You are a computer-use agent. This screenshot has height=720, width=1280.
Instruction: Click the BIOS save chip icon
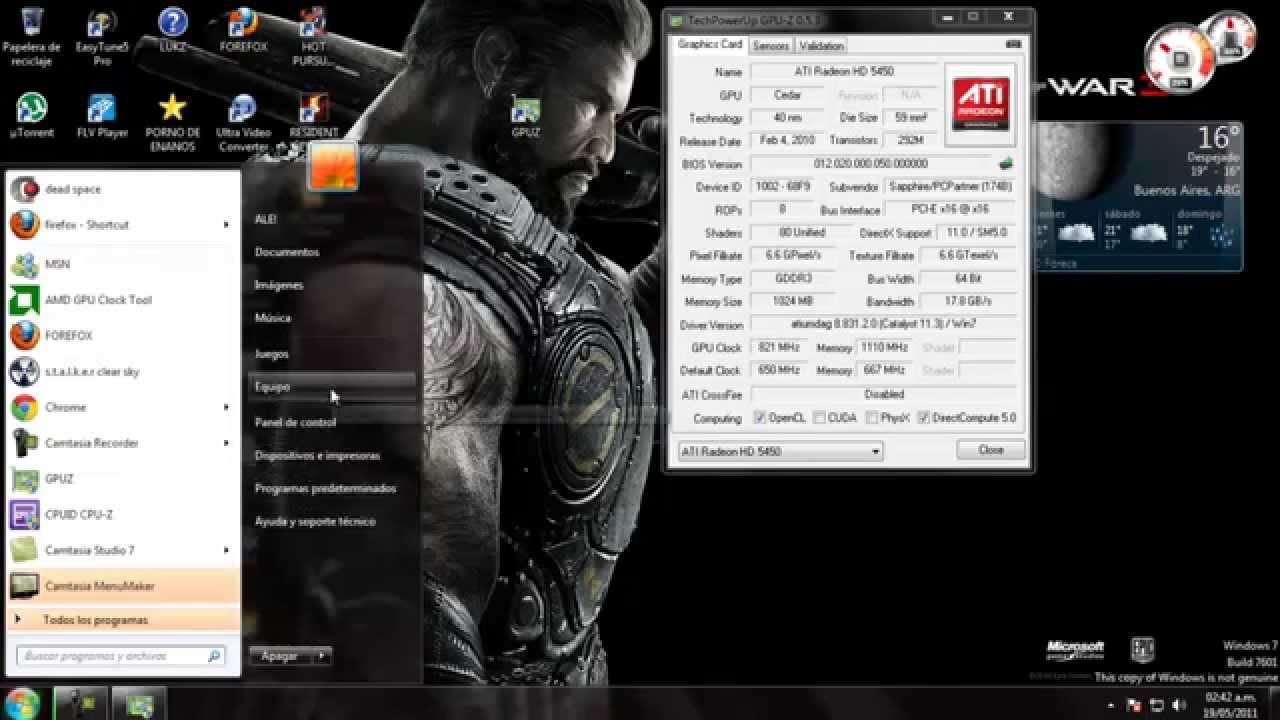click(1005, 164)
